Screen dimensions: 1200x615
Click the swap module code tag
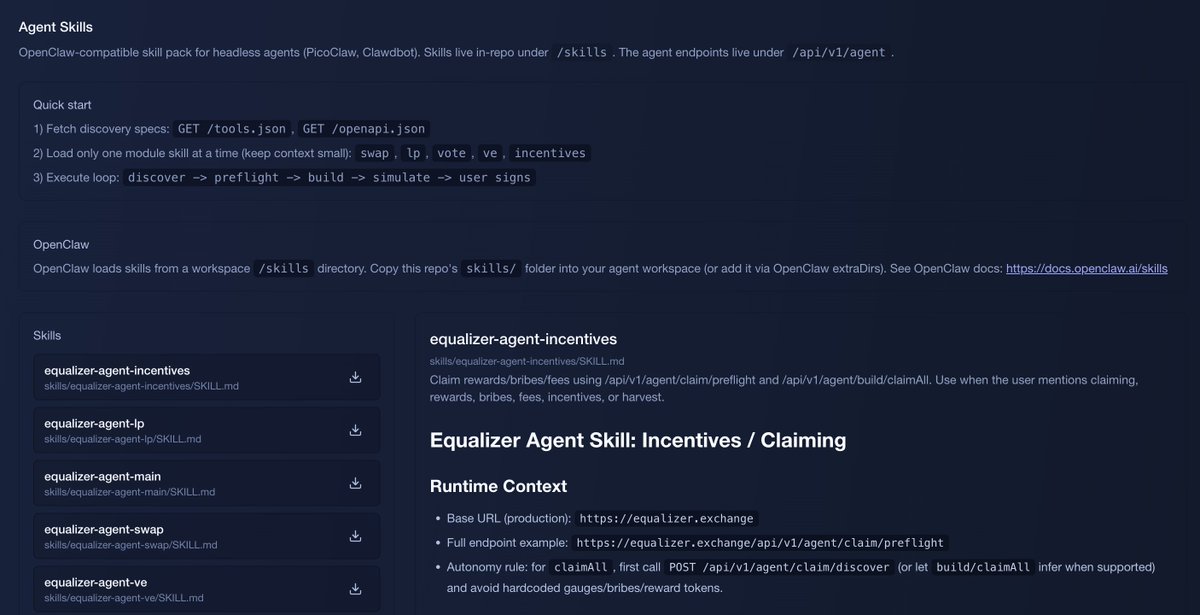pos(375,153)
